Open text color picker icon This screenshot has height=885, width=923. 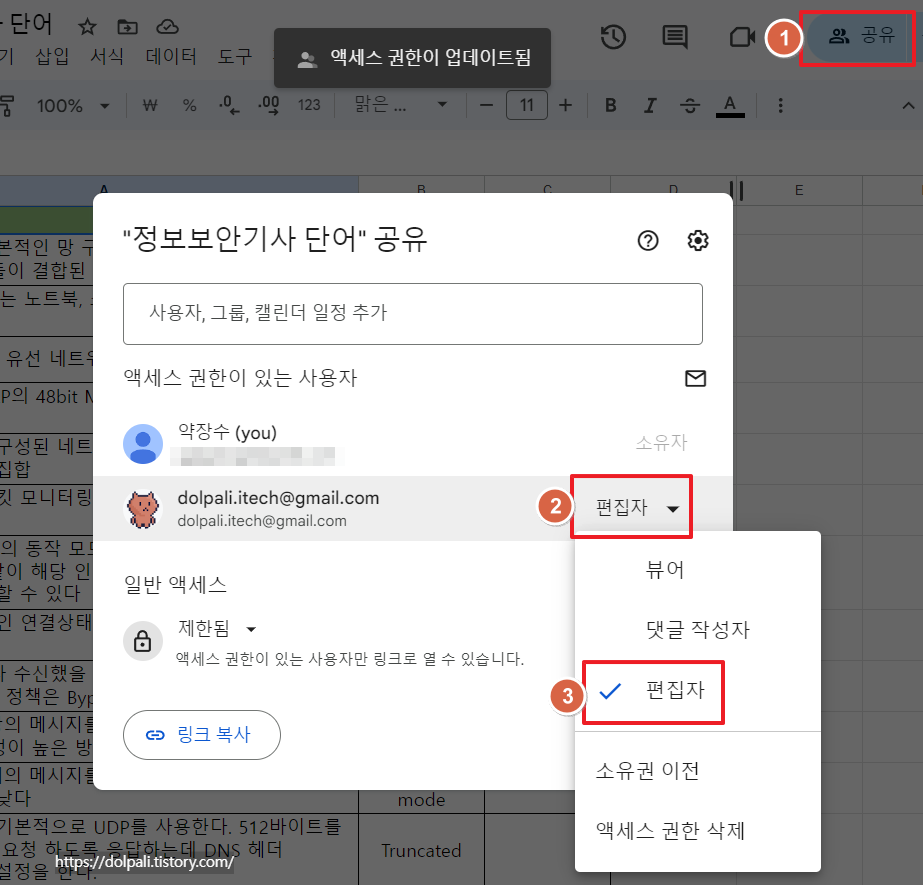(x=730, y=104)
